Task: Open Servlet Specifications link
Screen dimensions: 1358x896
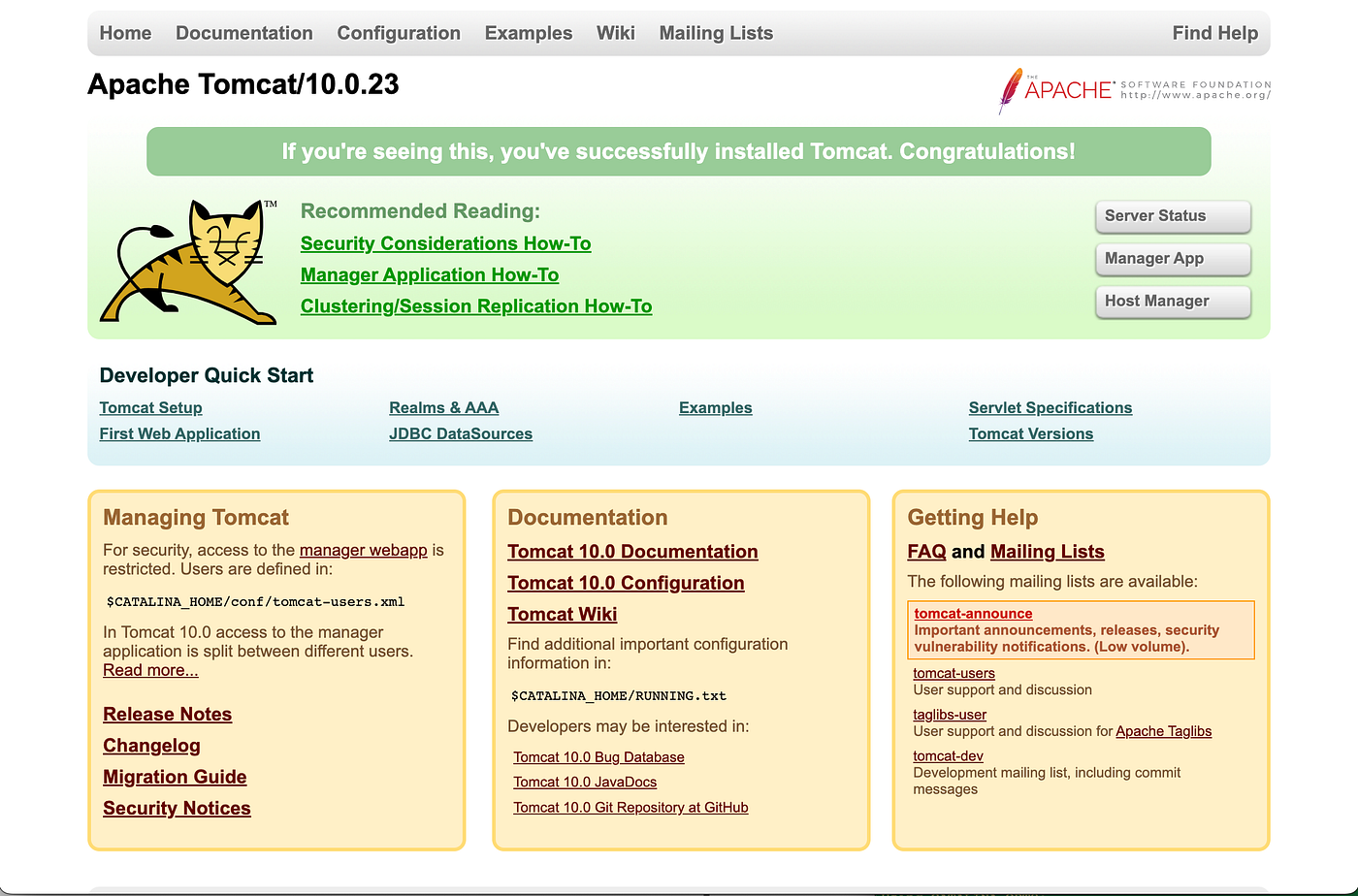Action: [1051, 408]
